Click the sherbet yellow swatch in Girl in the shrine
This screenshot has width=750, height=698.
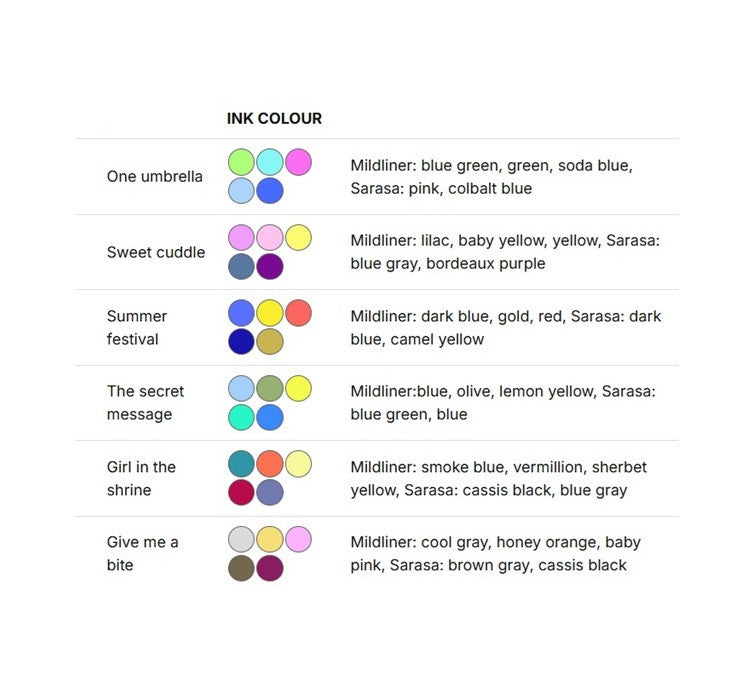(x=298, y=464)
